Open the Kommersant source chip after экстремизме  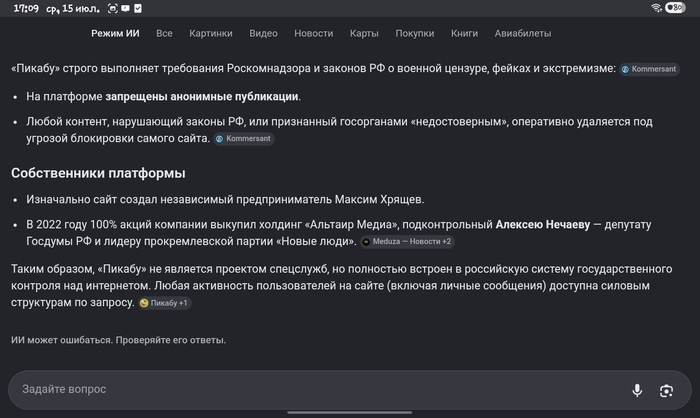[649, 69]
